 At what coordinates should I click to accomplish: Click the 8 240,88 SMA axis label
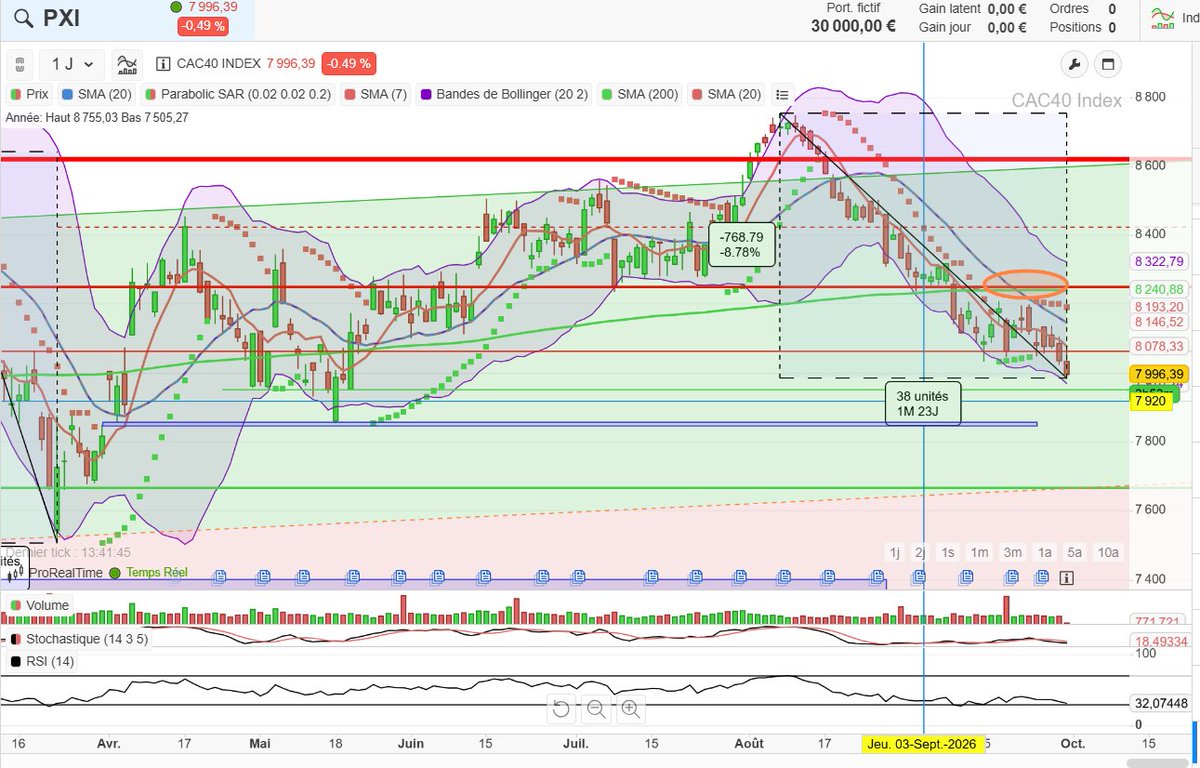coord(1158,289)
